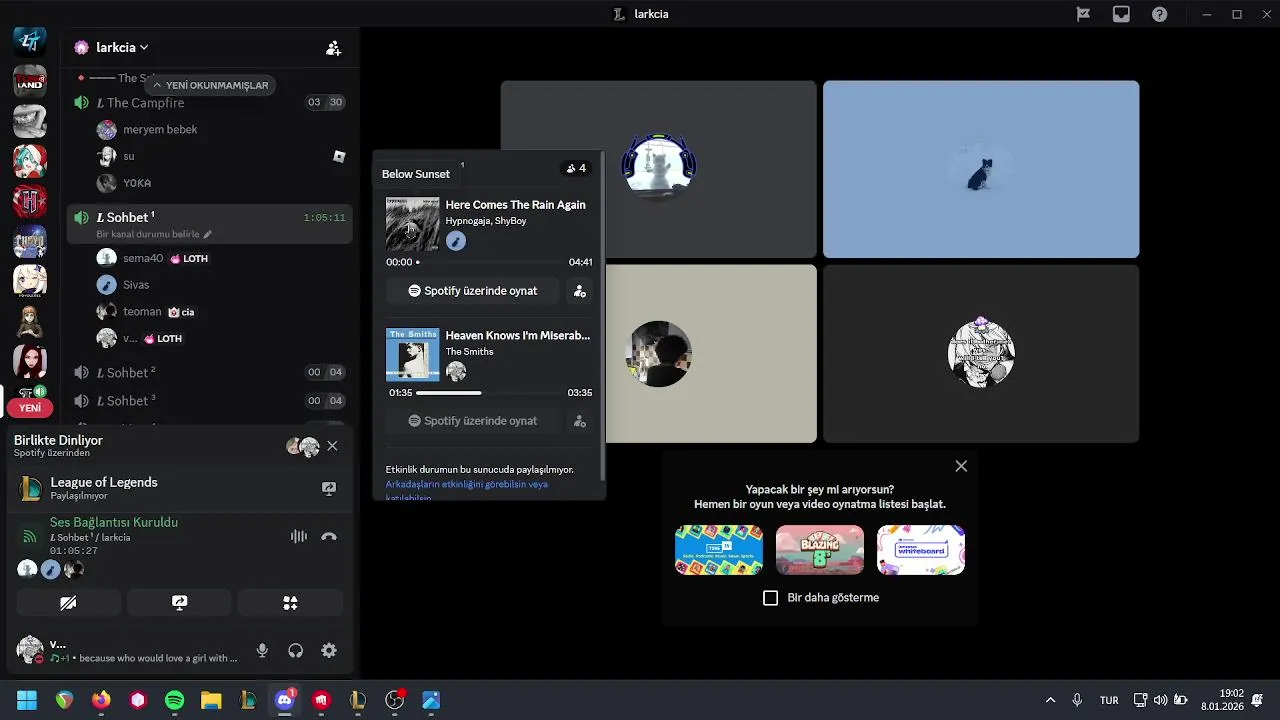This screenshot has width=1280, height=720.
Task: Open connection info green signal icon
Action: [30, 536]
